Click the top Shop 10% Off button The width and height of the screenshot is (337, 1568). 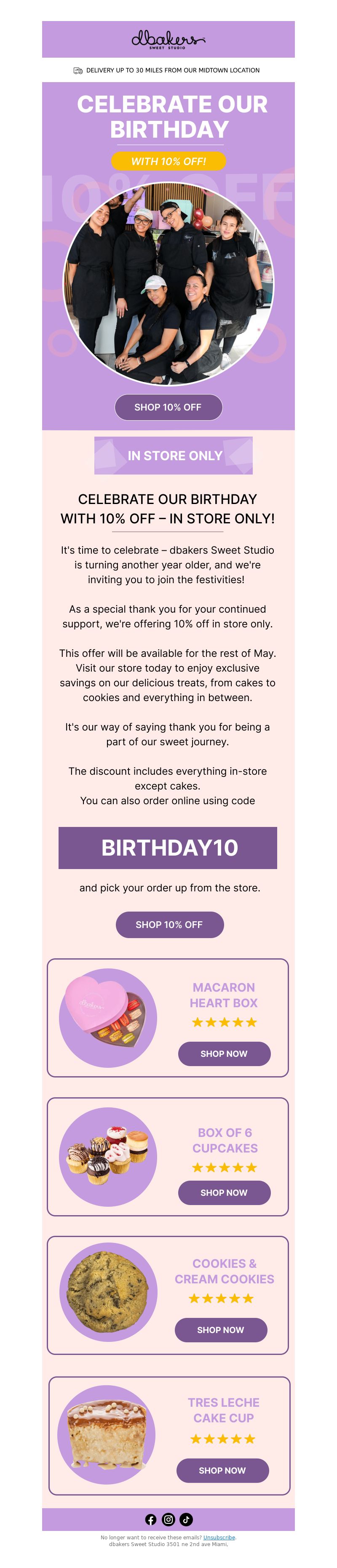pyautogui.click(x=168, y=407)
